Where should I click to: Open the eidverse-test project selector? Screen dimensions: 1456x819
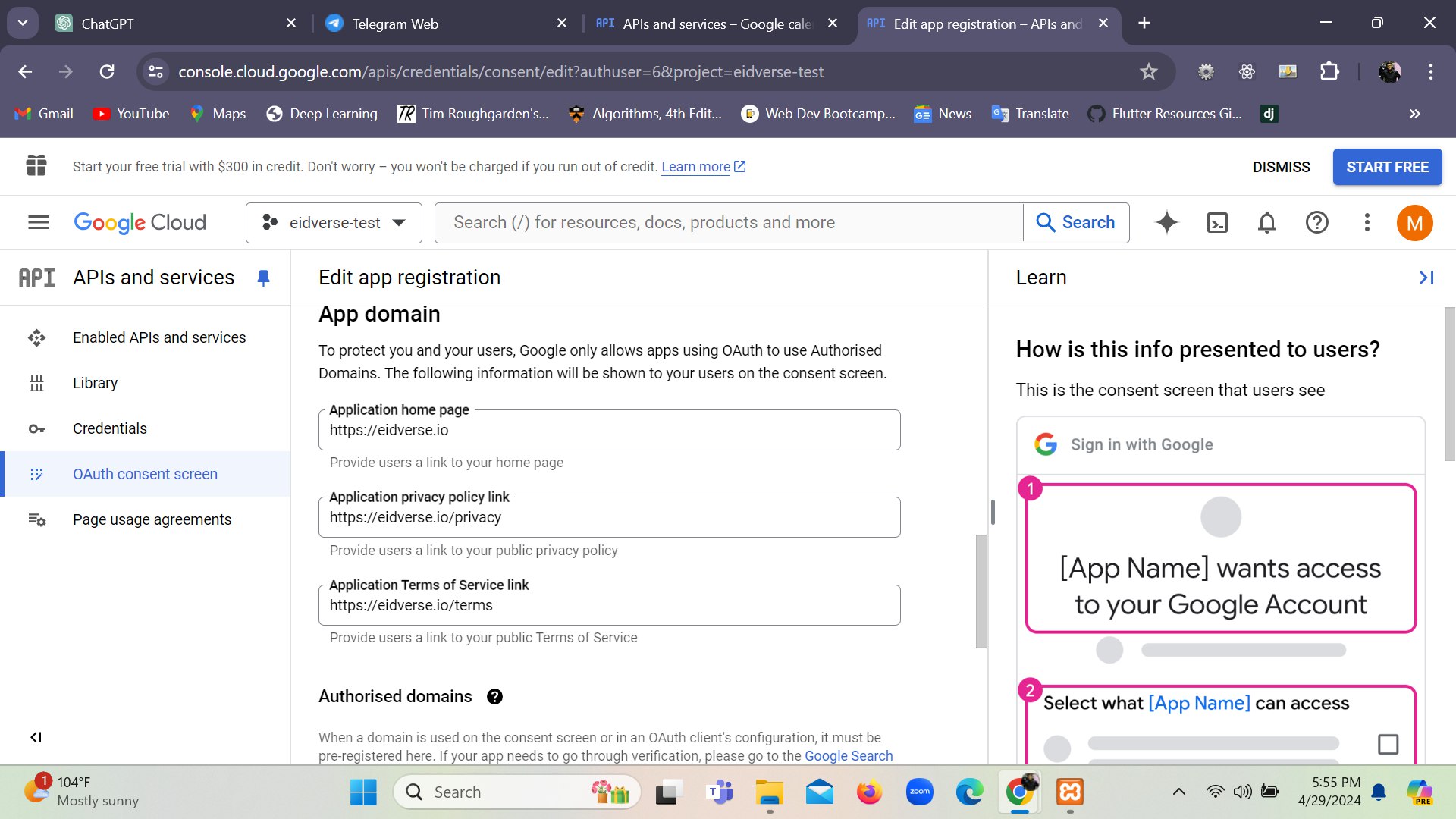[x=334, y=222]
